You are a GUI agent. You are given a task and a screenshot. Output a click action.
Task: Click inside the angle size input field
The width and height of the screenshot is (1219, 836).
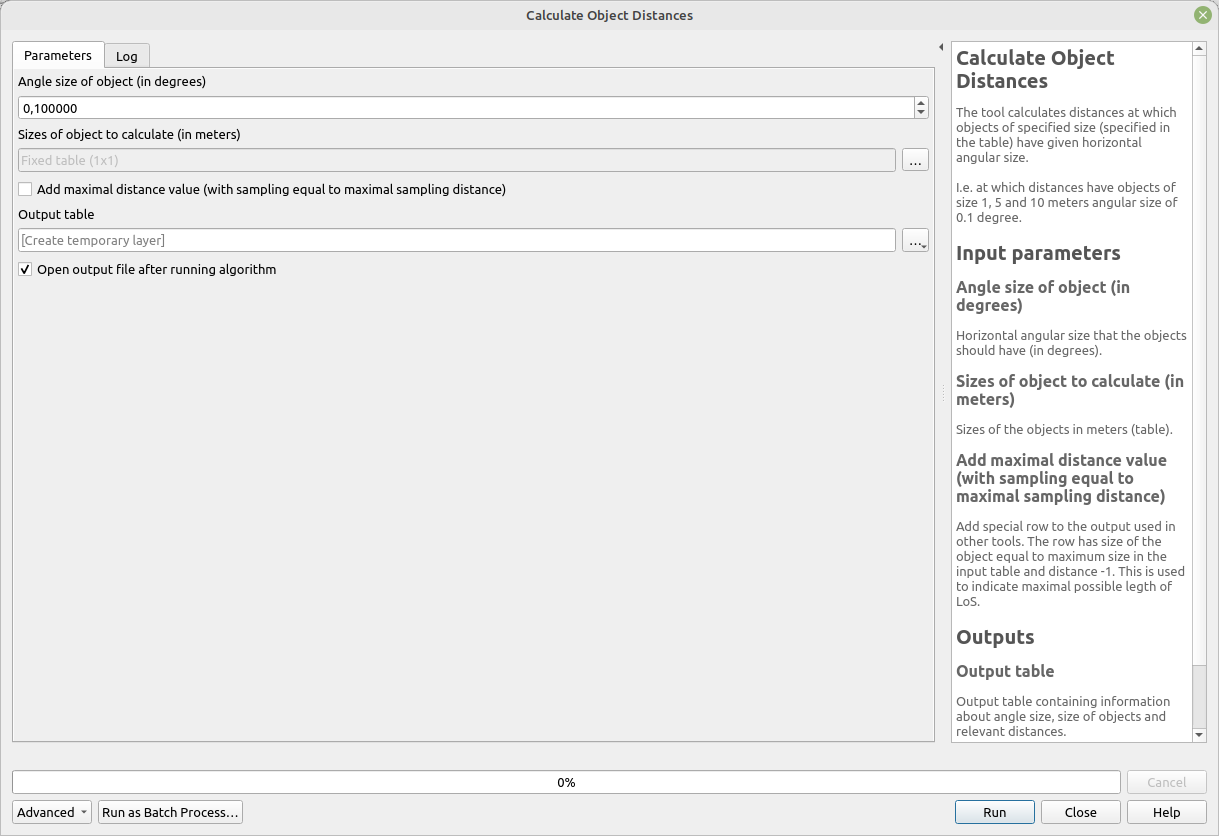[460, 107]
